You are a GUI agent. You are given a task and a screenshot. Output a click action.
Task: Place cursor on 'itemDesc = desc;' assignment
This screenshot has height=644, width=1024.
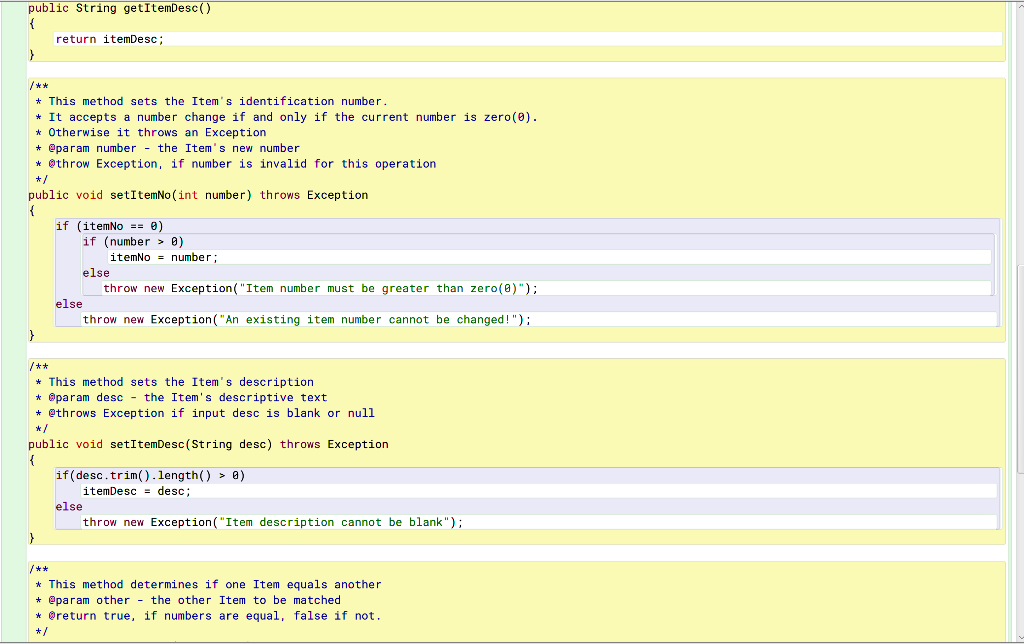(136, 491)
